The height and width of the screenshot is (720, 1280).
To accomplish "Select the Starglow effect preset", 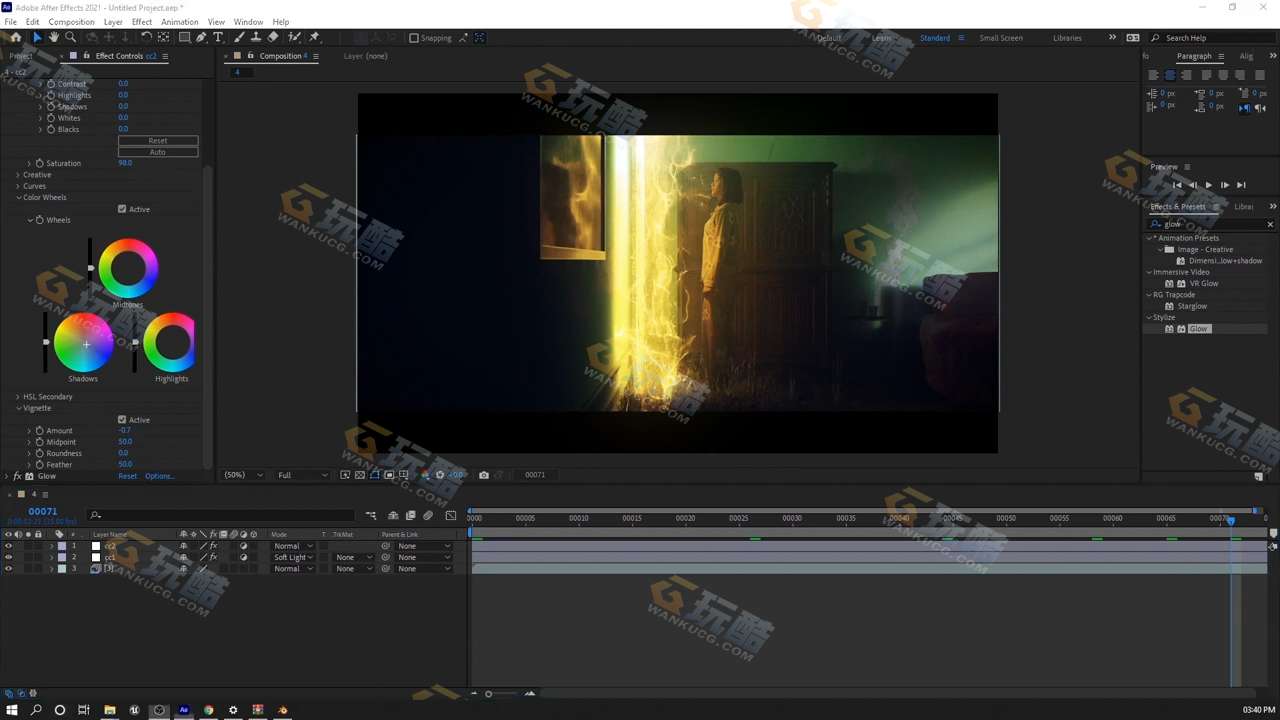I will 1192,306.
